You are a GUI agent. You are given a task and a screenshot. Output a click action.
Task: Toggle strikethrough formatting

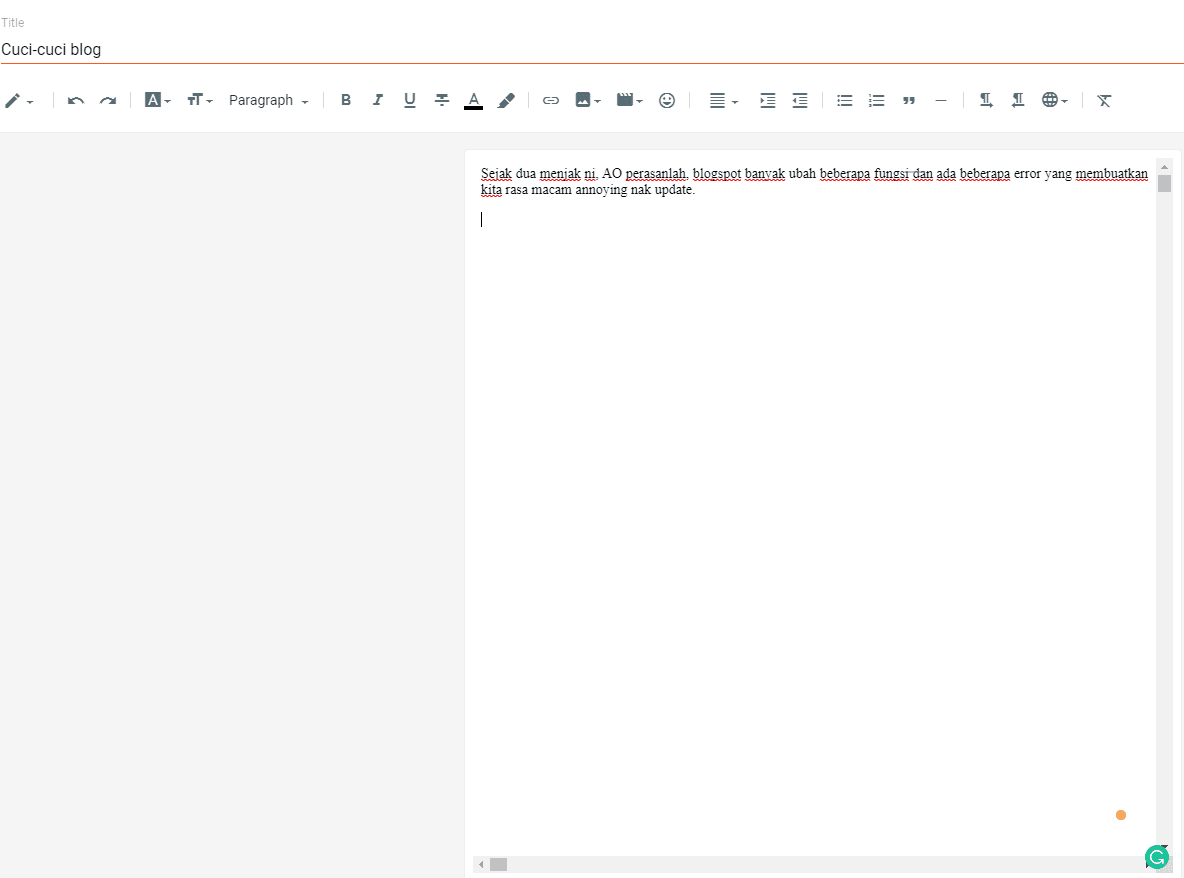[442, 100]
